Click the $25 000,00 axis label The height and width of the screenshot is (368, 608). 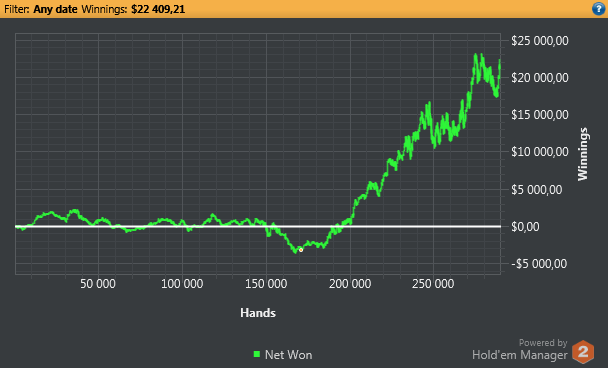pos(540,41)
